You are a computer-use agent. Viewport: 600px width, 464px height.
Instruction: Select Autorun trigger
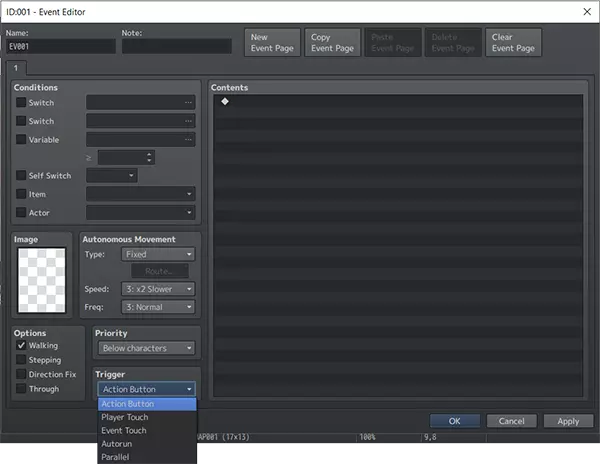pos(147,444)
